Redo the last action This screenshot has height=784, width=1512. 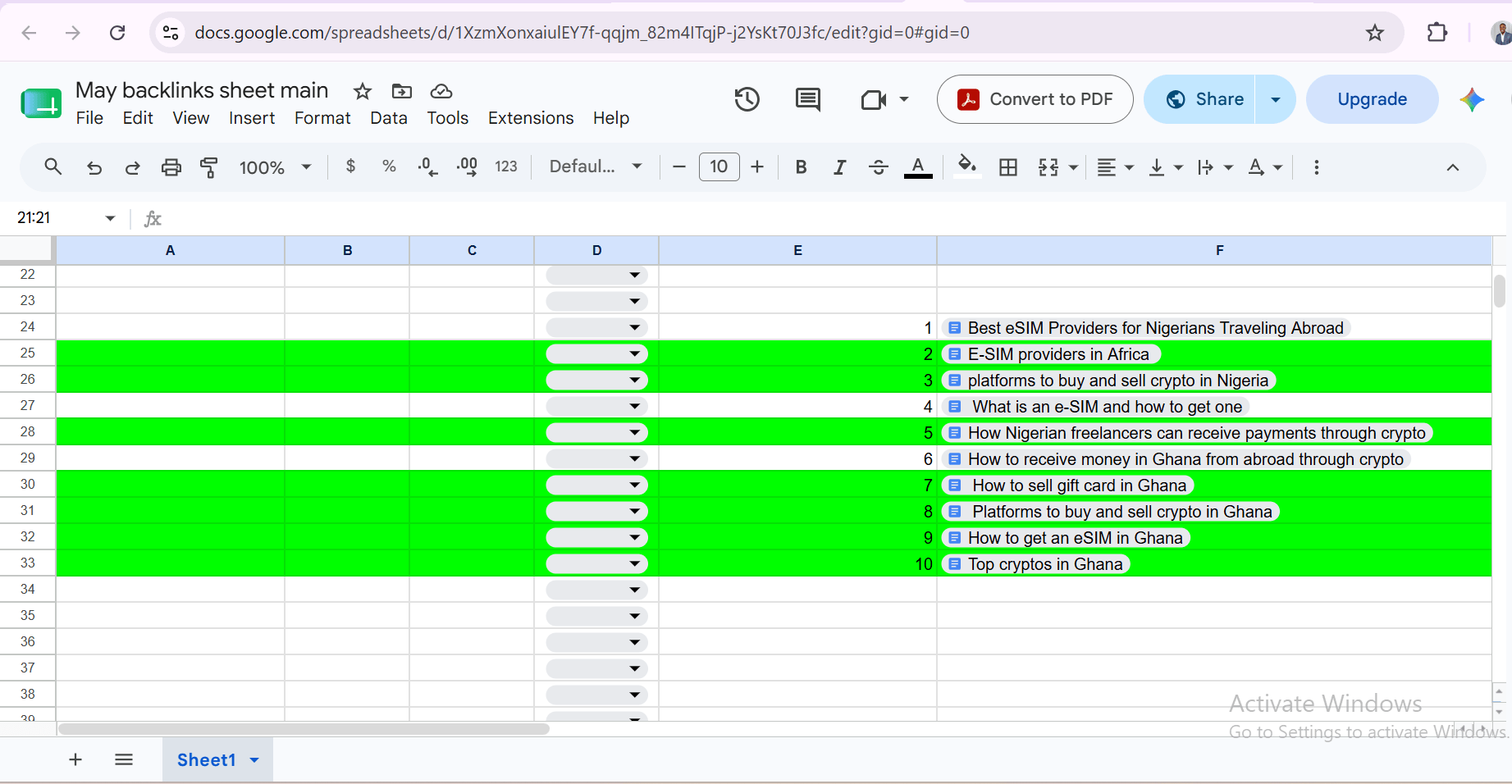coord(132,167)
